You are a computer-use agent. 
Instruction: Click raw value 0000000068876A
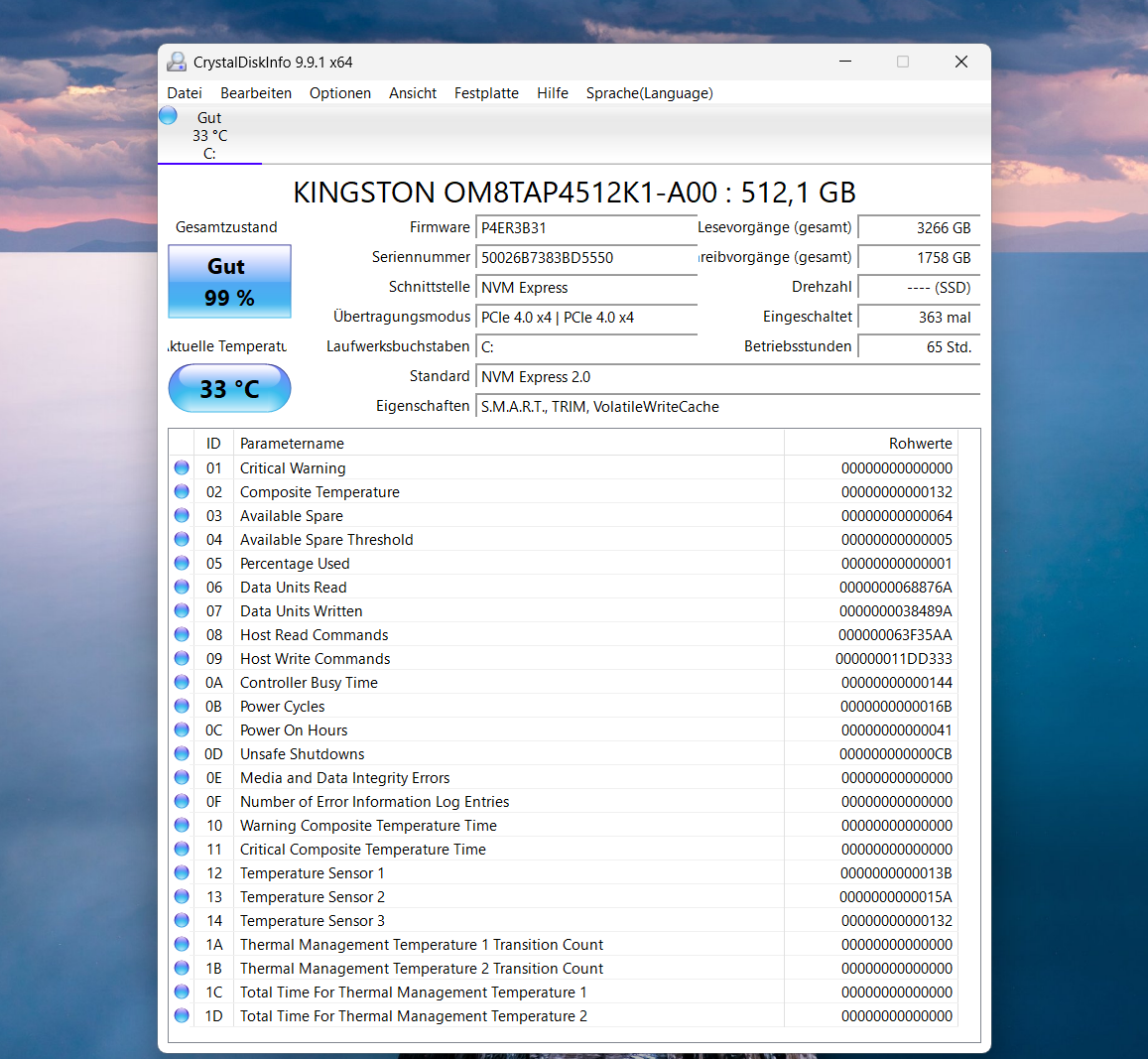(x=895, y=588)
